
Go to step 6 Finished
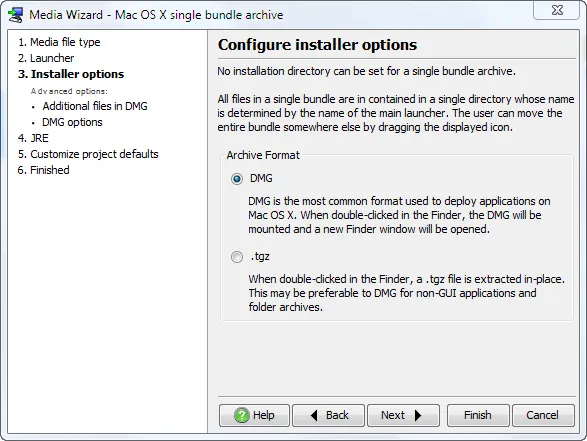coord(43,170)
